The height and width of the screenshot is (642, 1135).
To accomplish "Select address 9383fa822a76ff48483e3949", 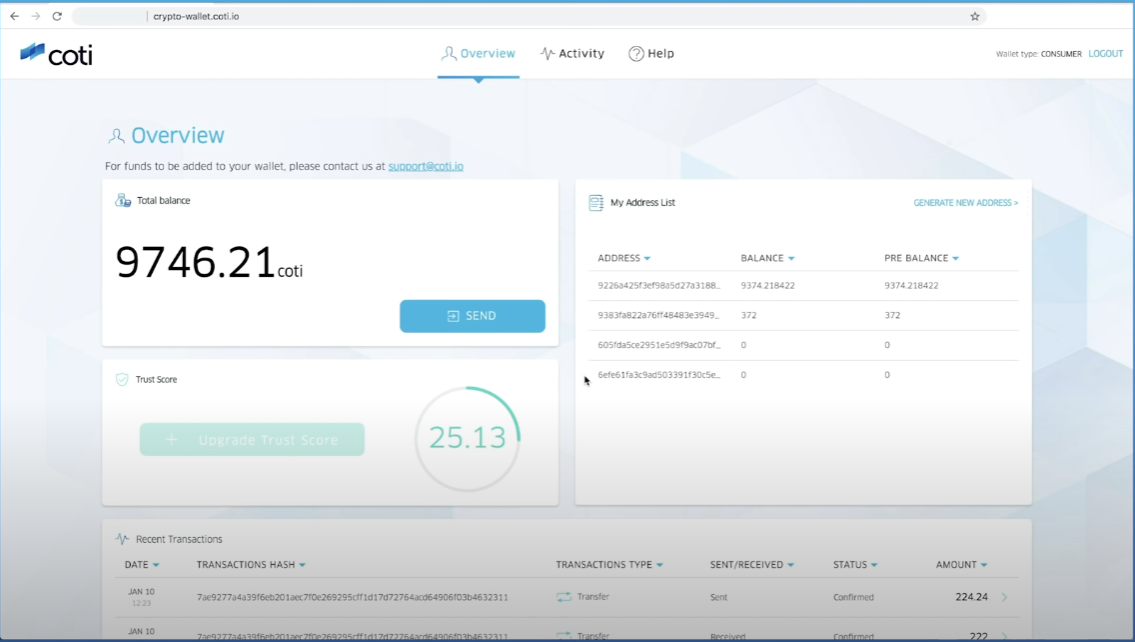I will click(x=658, y=316).
